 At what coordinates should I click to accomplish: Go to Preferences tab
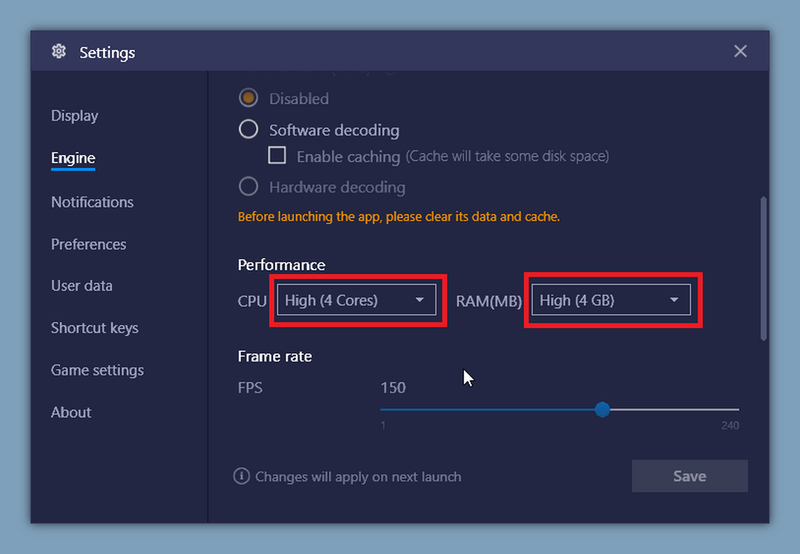click(88, 244)
